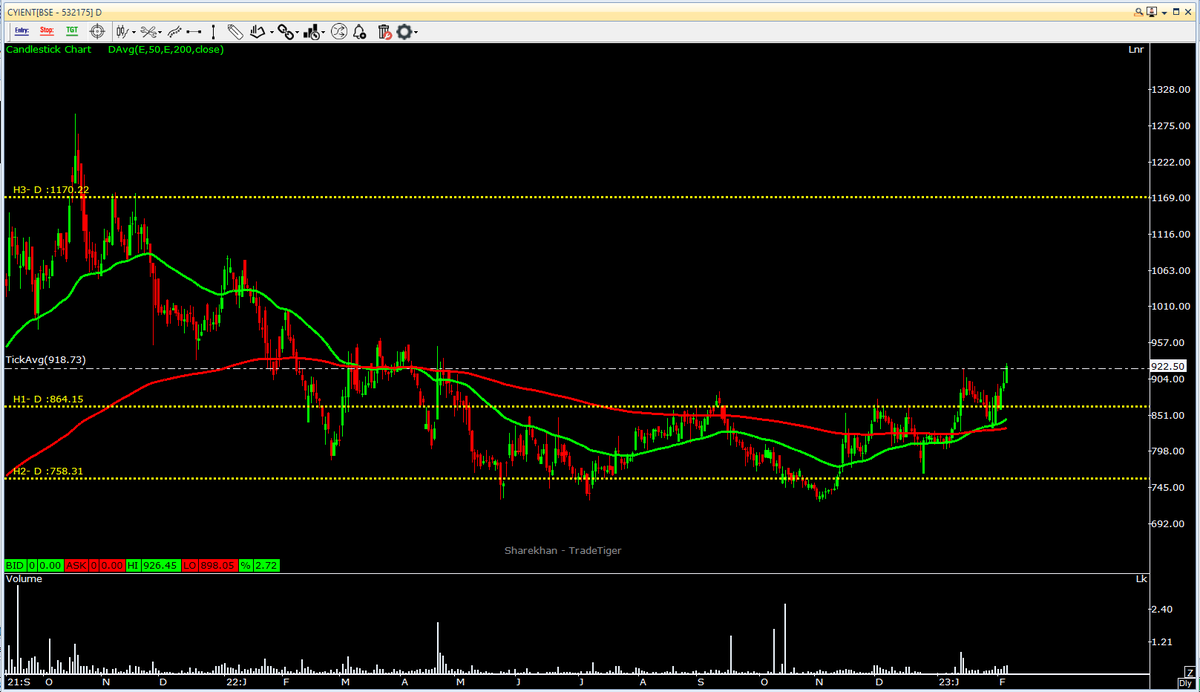Click the magnifier search scrip icon

1140,10
